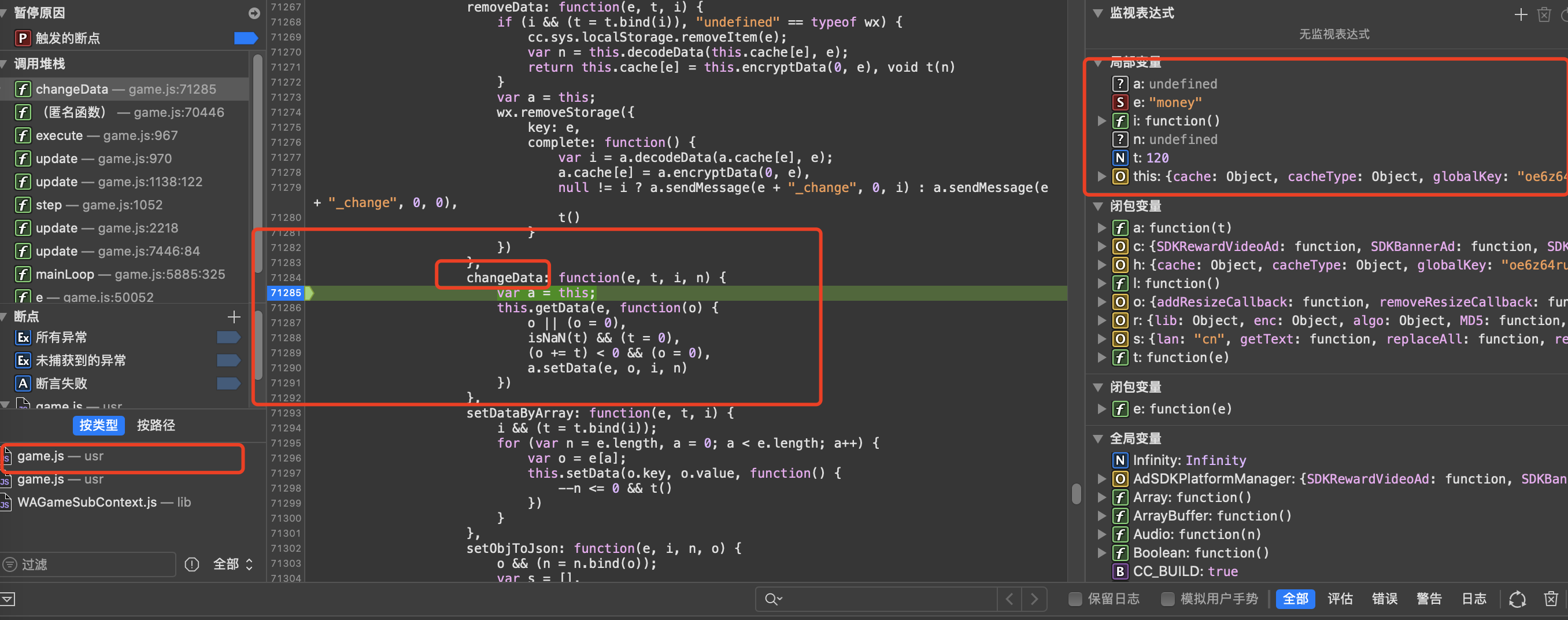The width and height of the screenshot is (1568, 620).
Task: Click the console search field
Action: tap(877, 600)
